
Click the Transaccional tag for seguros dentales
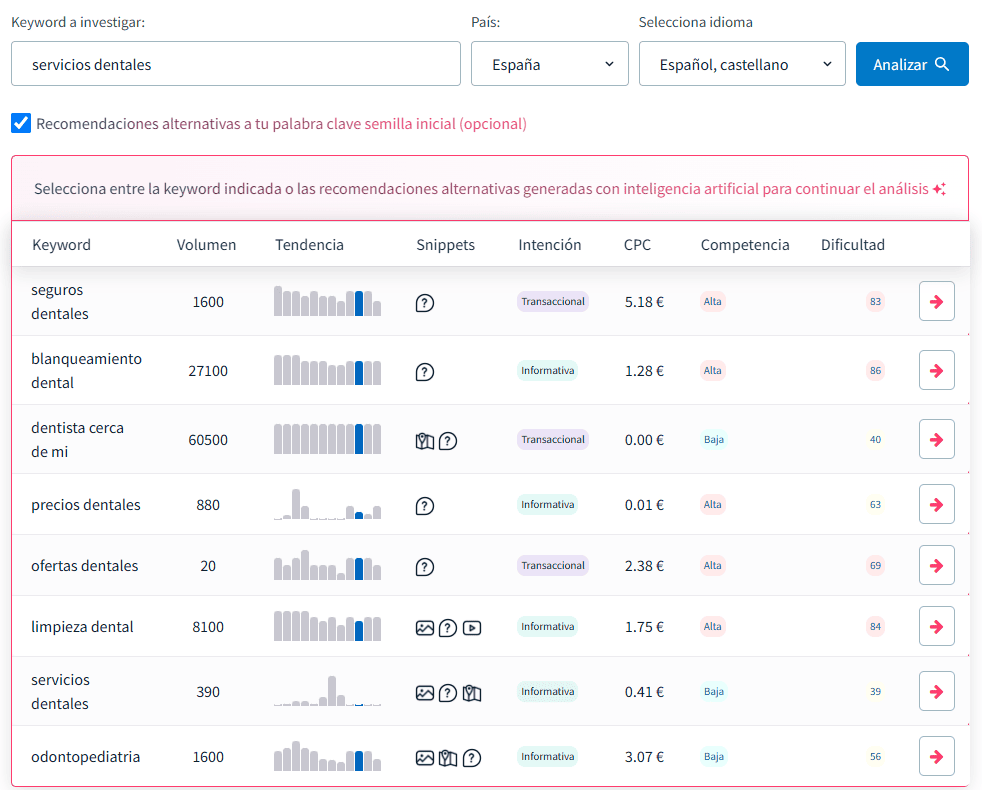pos(552,301)
